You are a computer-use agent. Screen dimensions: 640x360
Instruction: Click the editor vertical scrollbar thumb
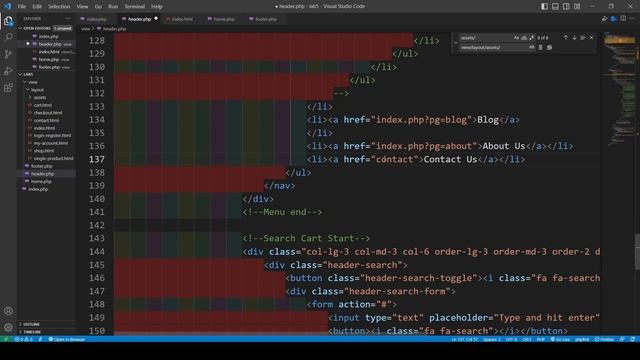(x=637, y=252)
